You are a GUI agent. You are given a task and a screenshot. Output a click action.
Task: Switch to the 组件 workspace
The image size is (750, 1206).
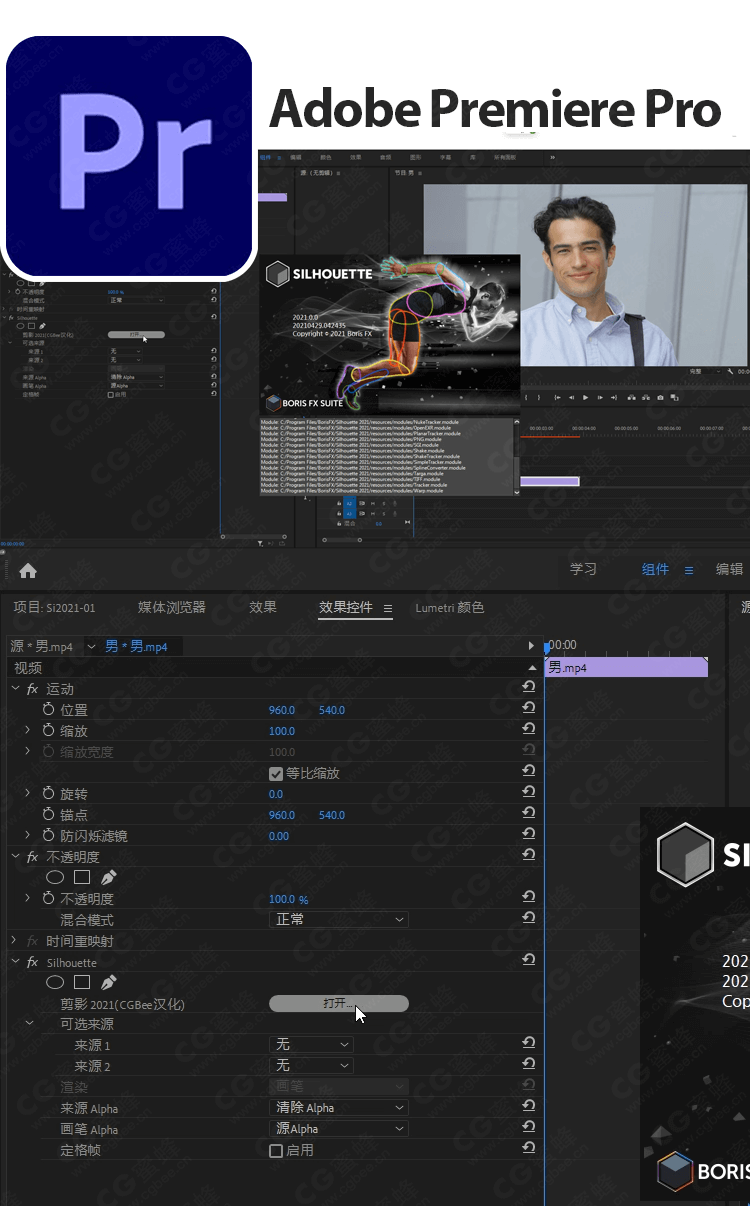coord(655,569)
